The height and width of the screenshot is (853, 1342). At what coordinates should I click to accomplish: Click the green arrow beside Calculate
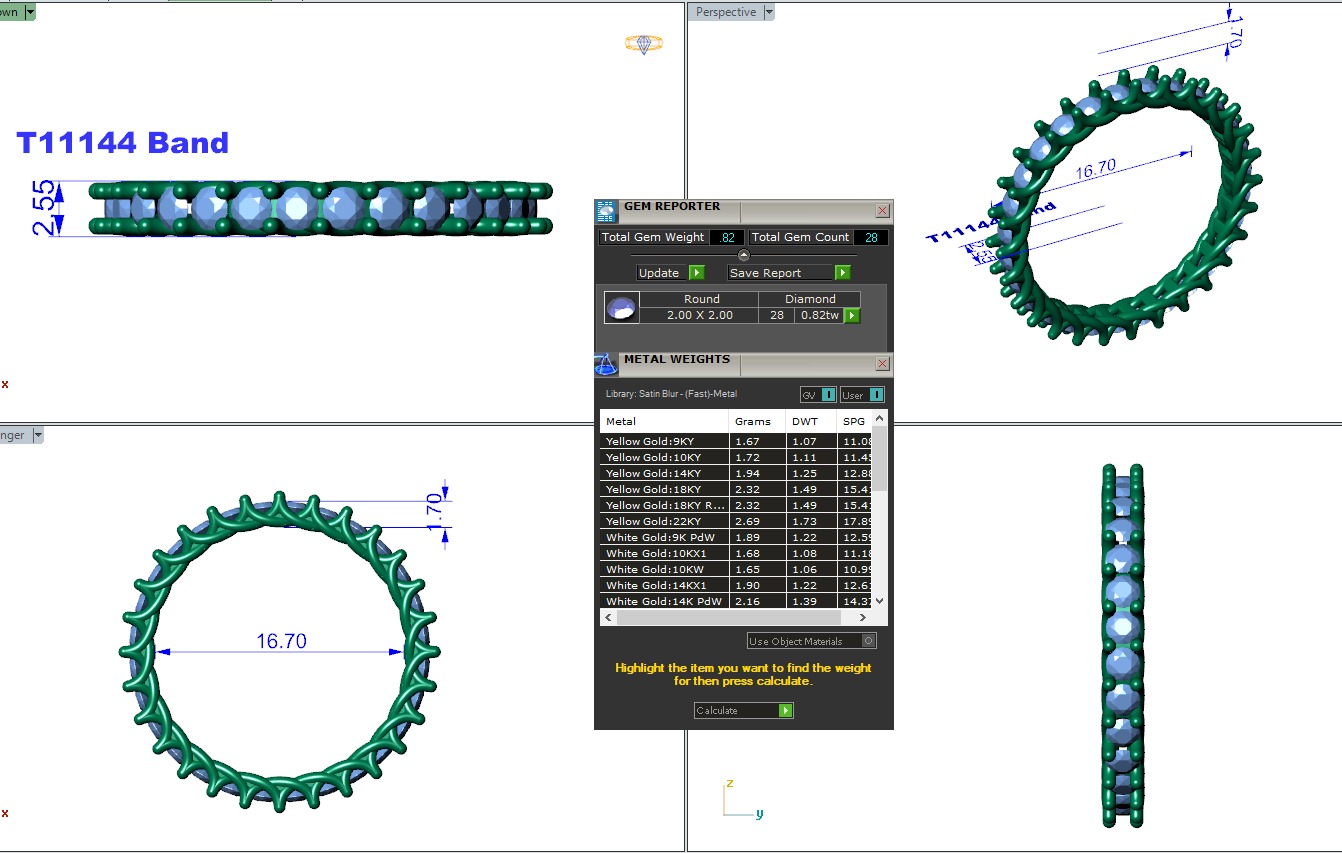pos(785,711)
